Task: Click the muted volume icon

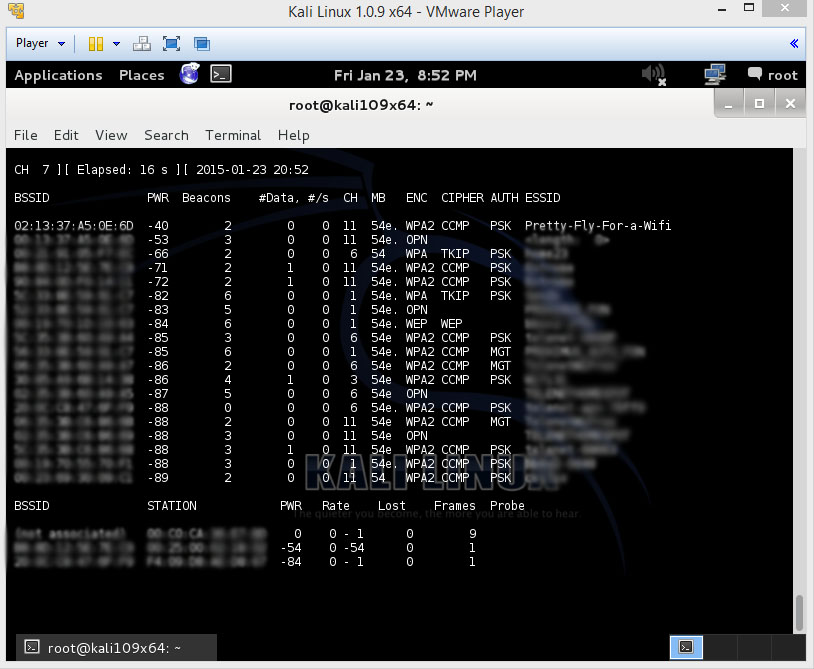Action: tap(654, 74)
